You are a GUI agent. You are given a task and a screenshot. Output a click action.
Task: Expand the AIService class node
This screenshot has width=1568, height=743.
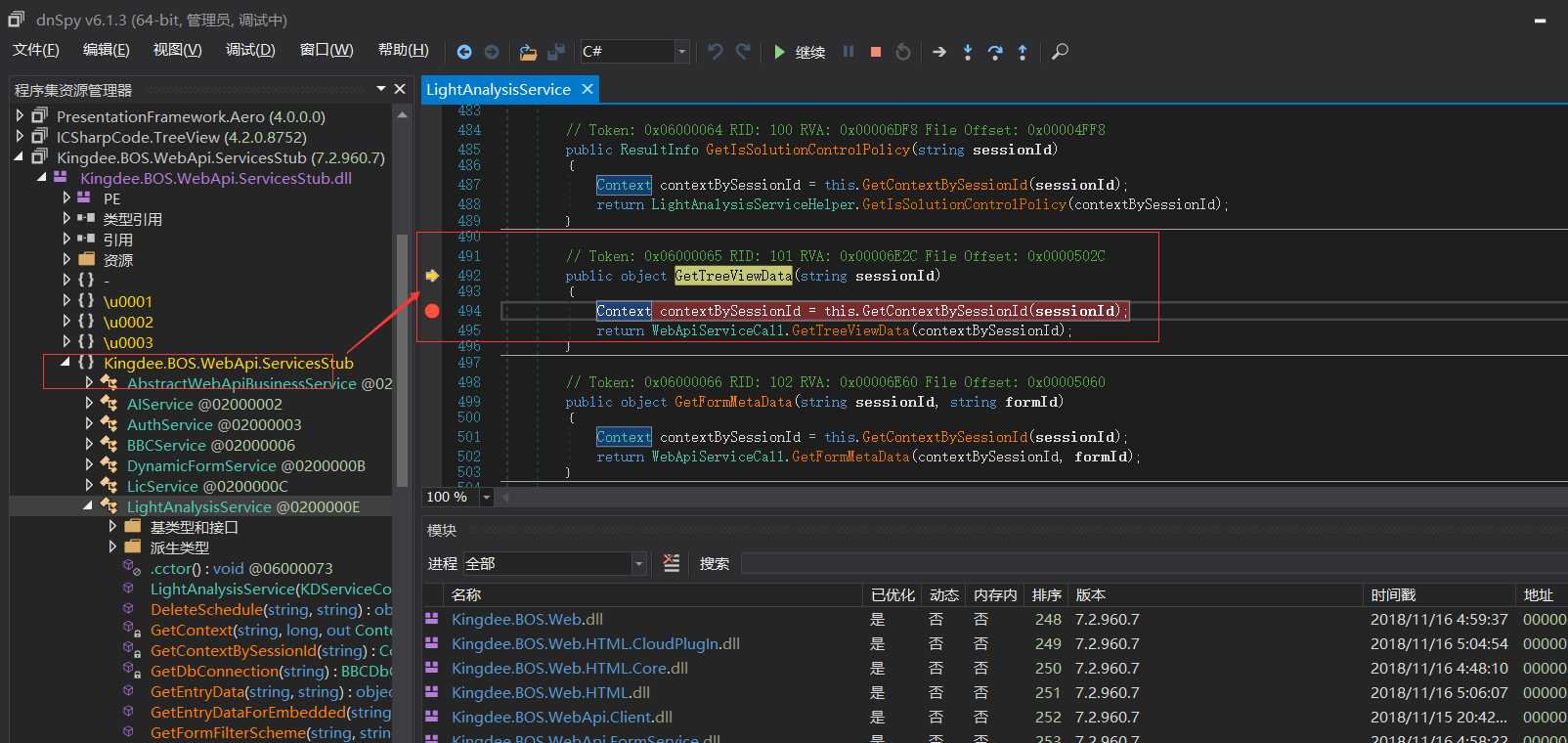90,403
